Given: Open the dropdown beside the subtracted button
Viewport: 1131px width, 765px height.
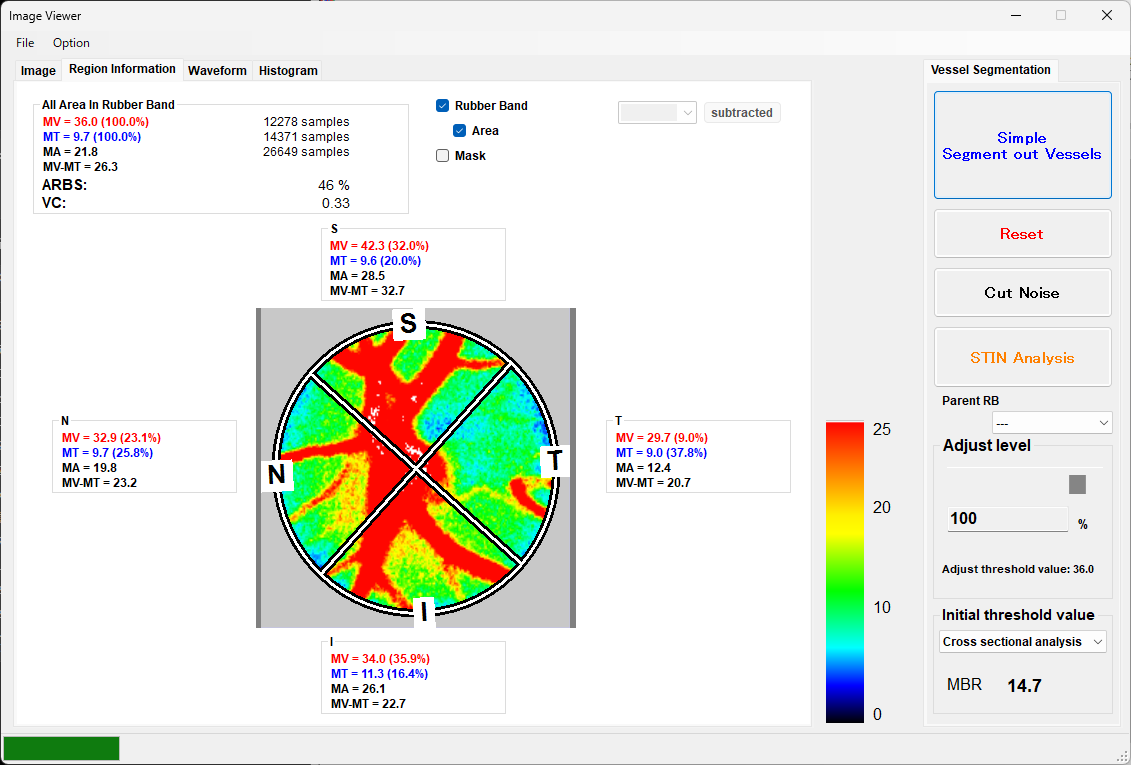Looking at the screenshot, I should coord(658,113).
